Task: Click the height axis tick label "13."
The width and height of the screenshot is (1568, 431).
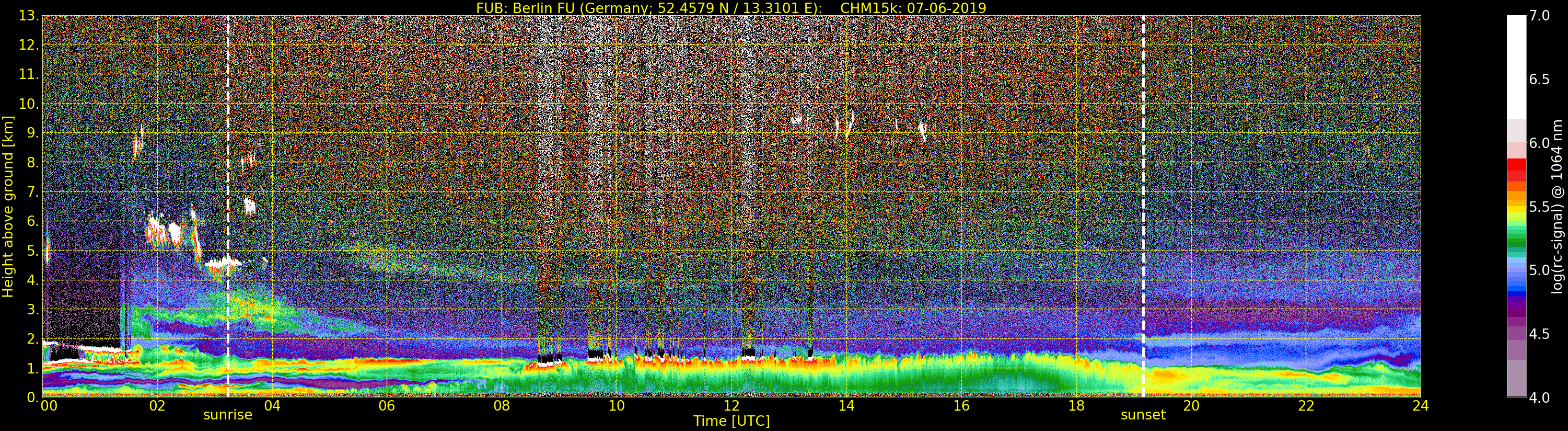Action: (x=29, y=16)
